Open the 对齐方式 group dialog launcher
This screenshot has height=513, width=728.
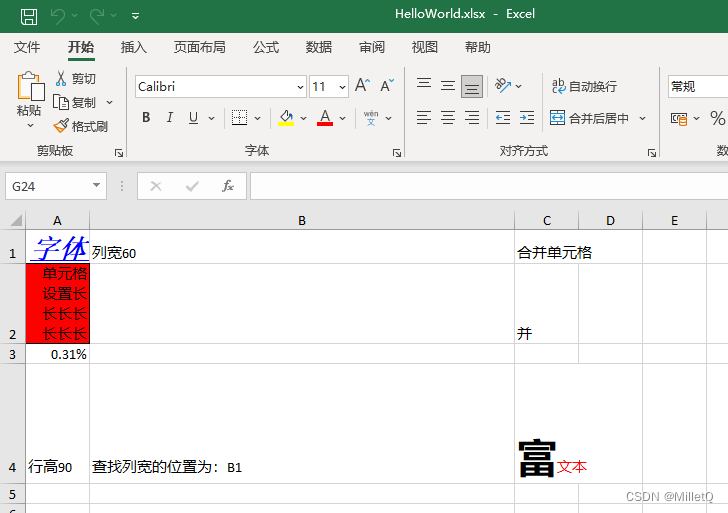coord(652,153)
